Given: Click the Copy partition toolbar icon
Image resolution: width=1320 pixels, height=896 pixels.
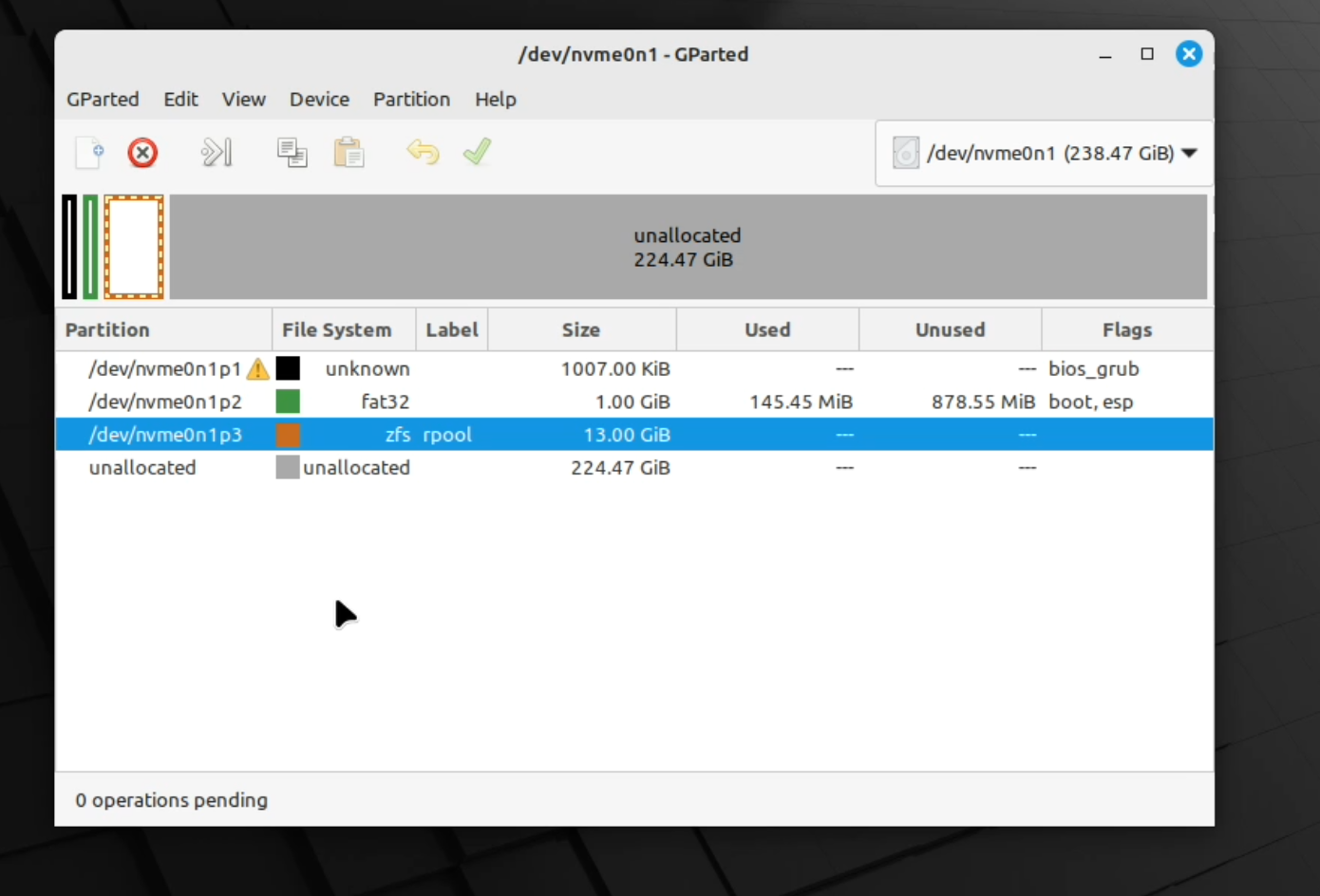Looking at the screenshot, I should click(292, 153).
